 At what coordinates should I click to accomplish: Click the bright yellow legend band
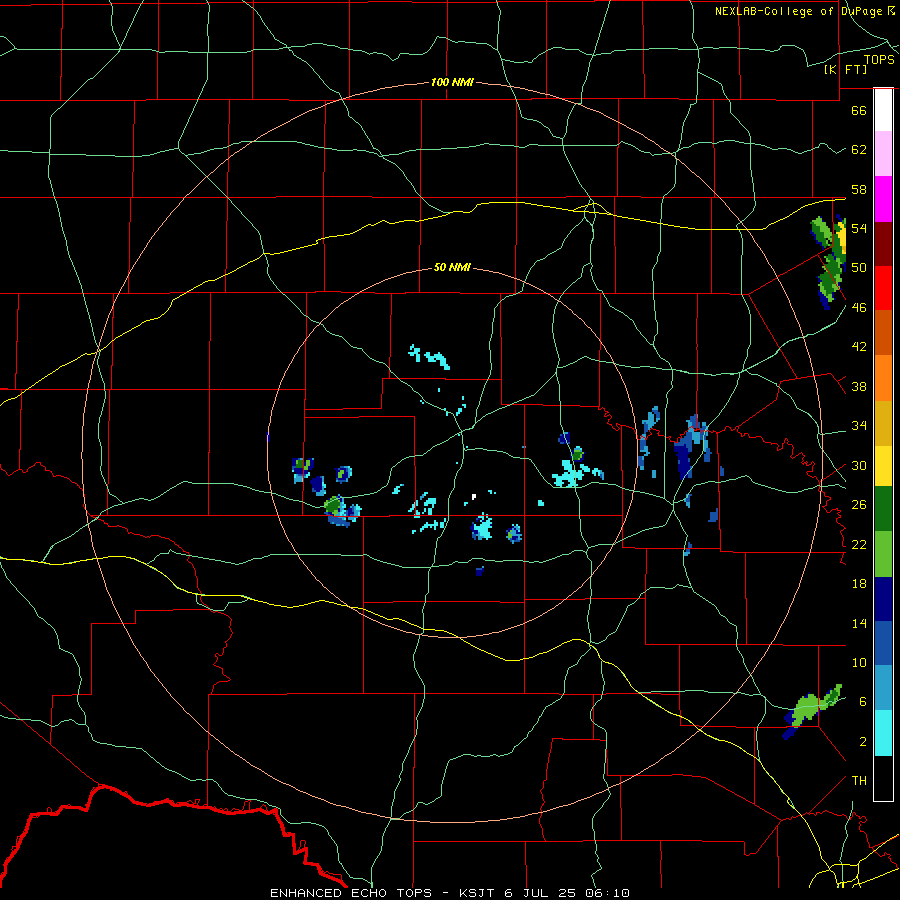click(883, 466)
